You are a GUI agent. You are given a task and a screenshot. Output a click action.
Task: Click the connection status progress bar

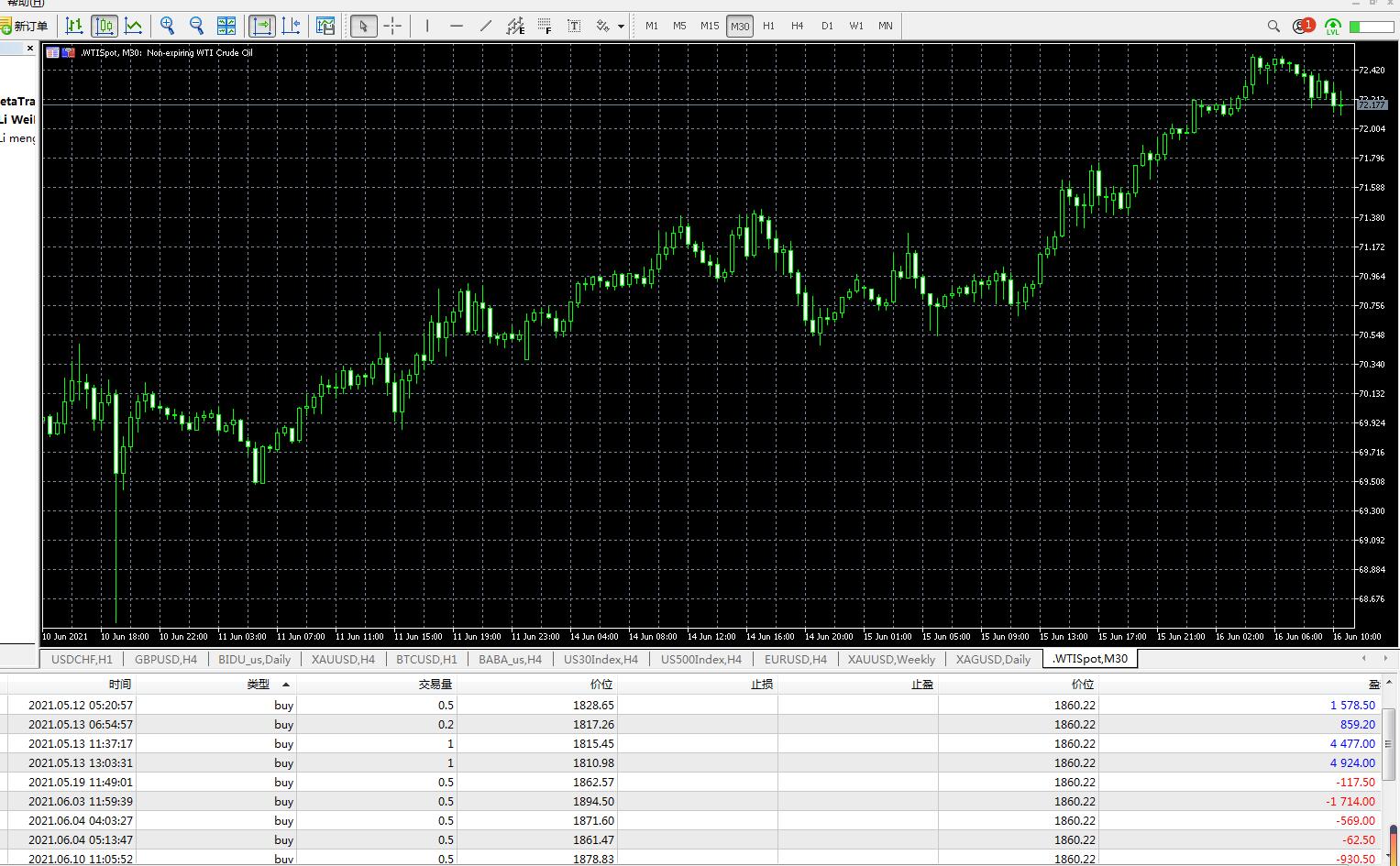coord(1372,27)
